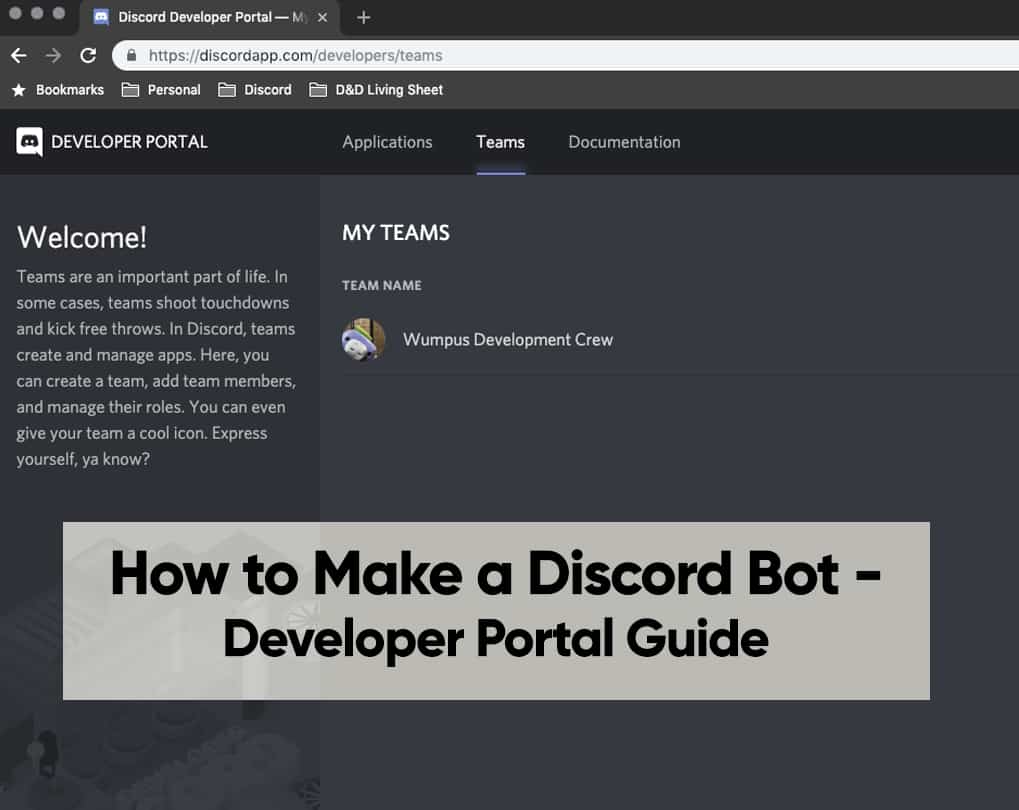Click the Discord logo in Developer Portal header
Screen dimensions: 1019x810
[x=29, y=142]
